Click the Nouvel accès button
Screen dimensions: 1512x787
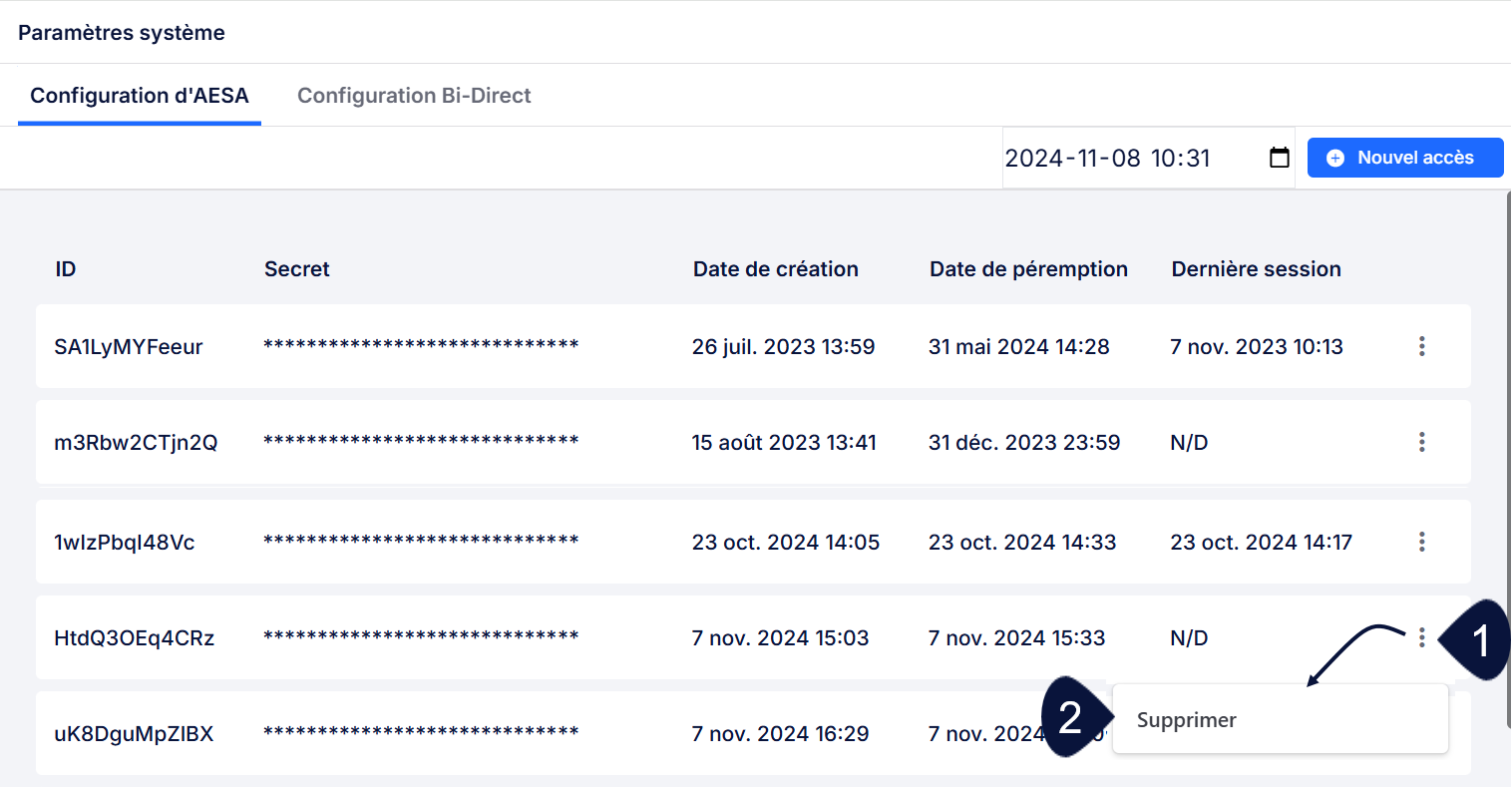tap(1405, 158)
